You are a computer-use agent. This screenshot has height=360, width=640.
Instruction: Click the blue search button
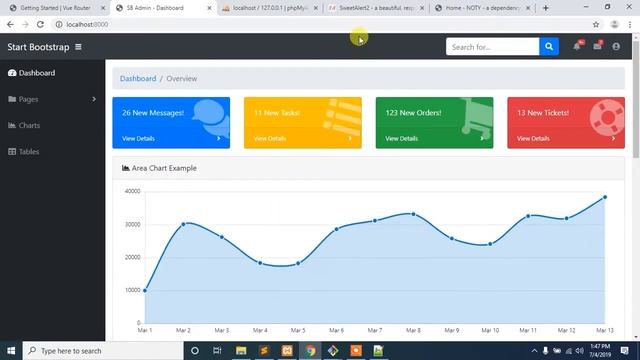click(x=549, y=47)
